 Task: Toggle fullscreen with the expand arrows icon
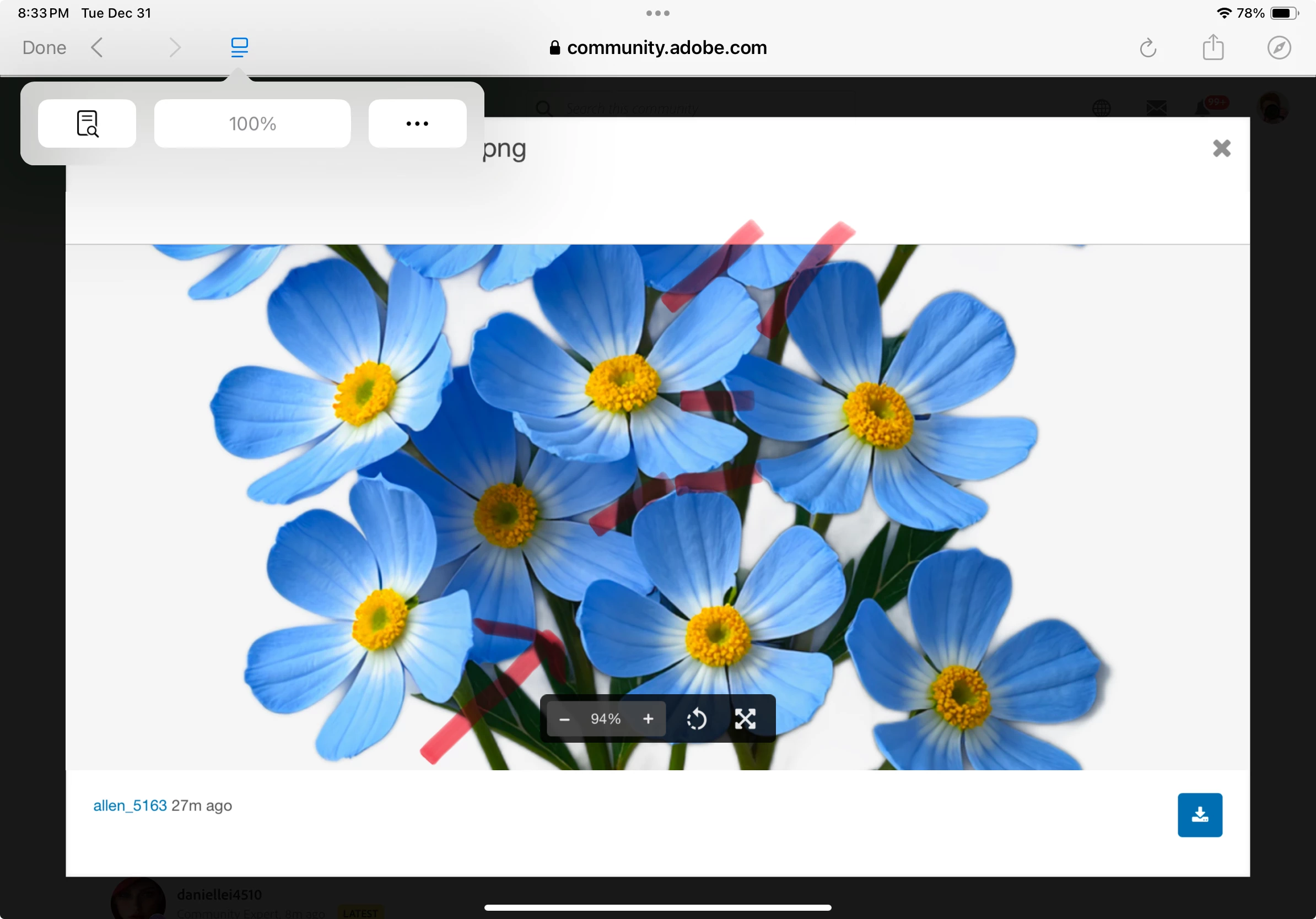tap(745, 719)
